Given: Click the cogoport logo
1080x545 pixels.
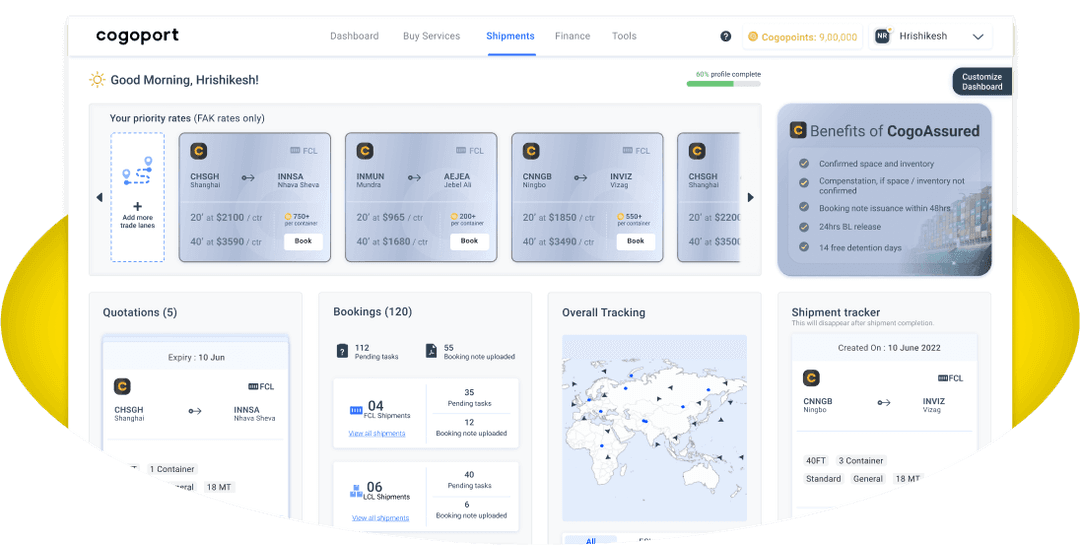Looking at the screenshot, I should [x=137, y=36].
